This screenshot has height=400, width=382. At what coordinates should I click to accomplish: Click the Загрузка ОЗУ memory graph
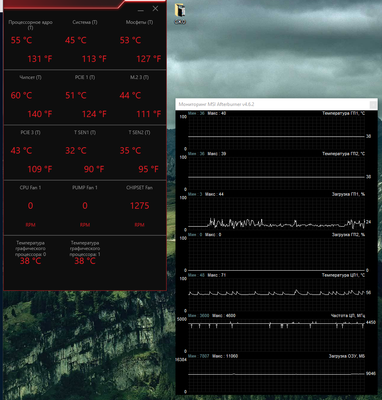point(277,374)
